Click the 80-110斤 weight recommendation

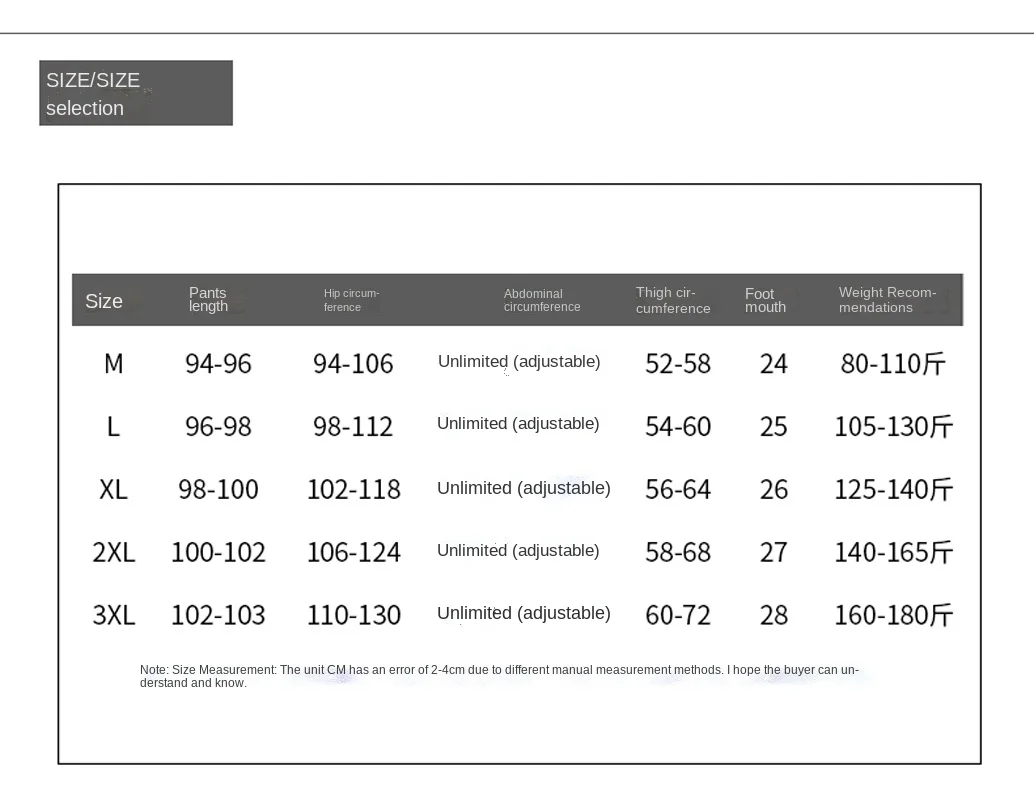click(893, 364)
